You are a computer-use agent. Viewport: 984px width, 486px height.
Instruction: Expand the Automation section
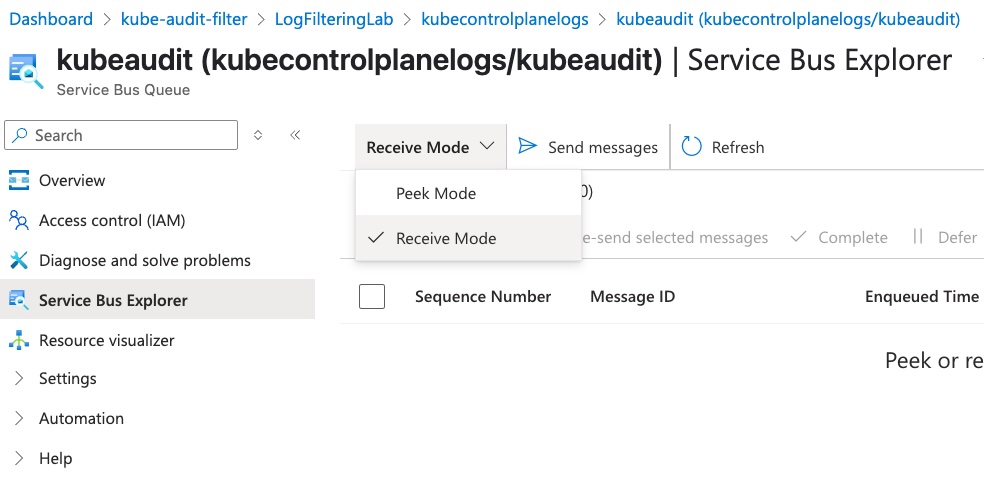[81, 418]
